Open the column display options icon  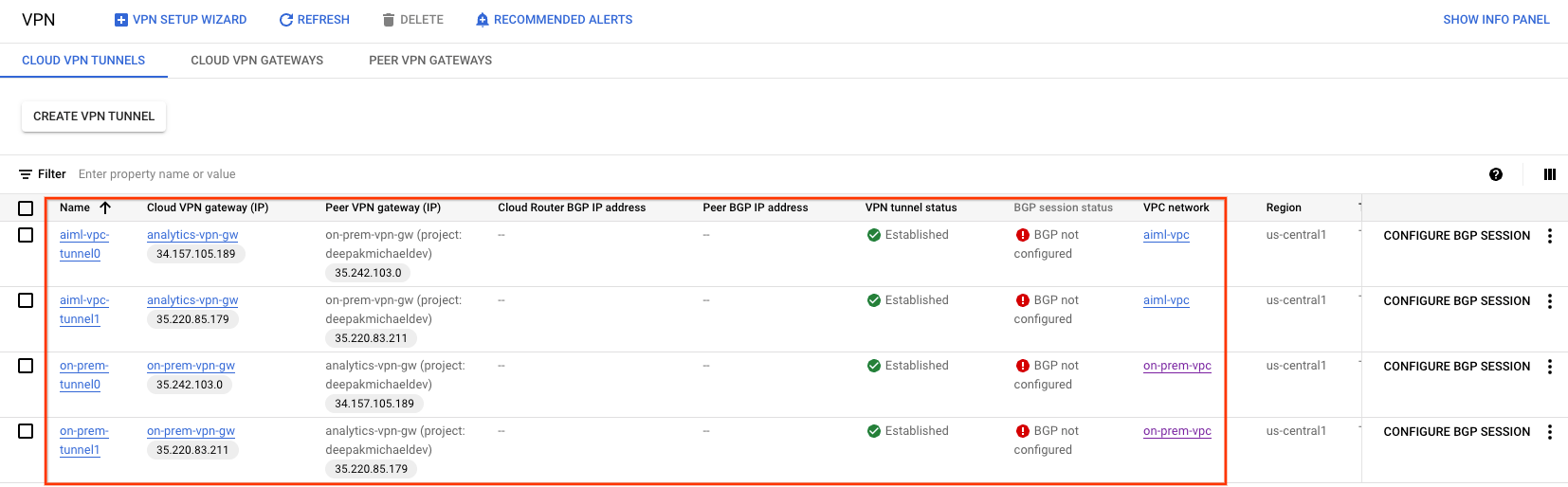click(x=1550, y=174)
